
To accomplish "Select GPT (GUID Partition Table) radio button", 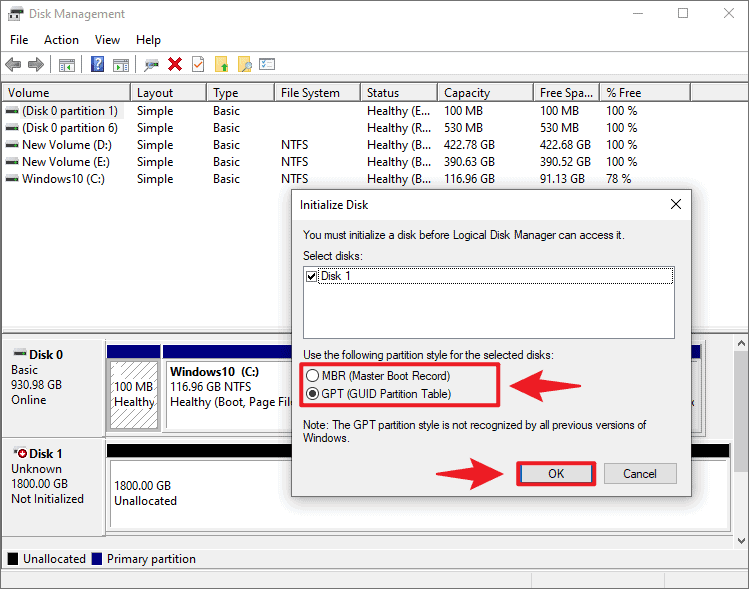I will coord(312,394).
